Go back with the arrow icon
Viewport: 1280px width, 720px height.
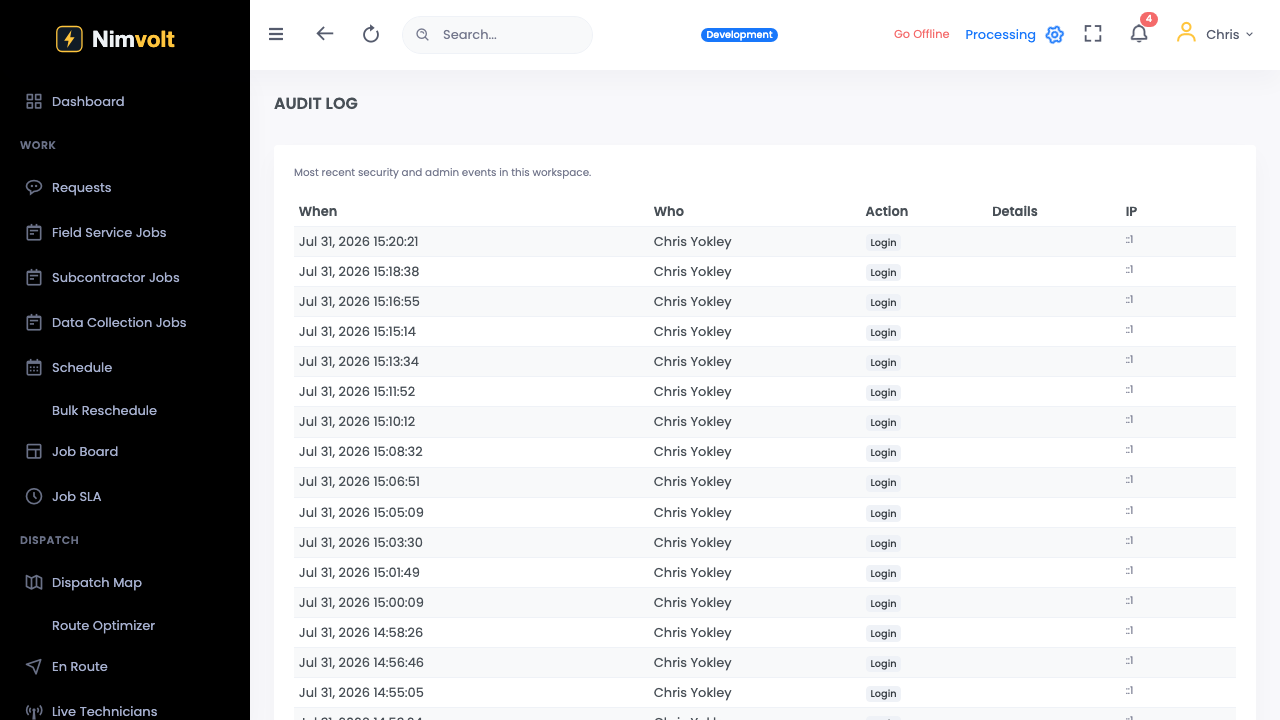point(324,34)
